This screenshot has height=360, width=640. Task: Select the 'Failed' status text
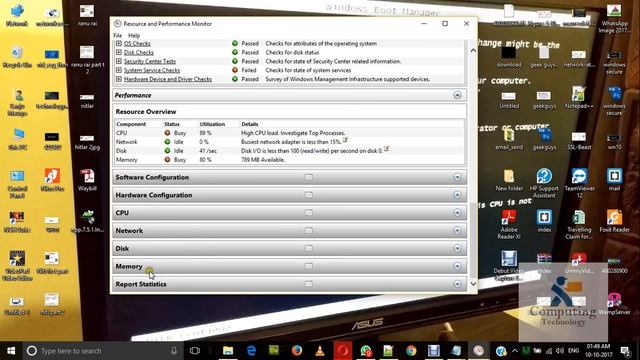249,70
